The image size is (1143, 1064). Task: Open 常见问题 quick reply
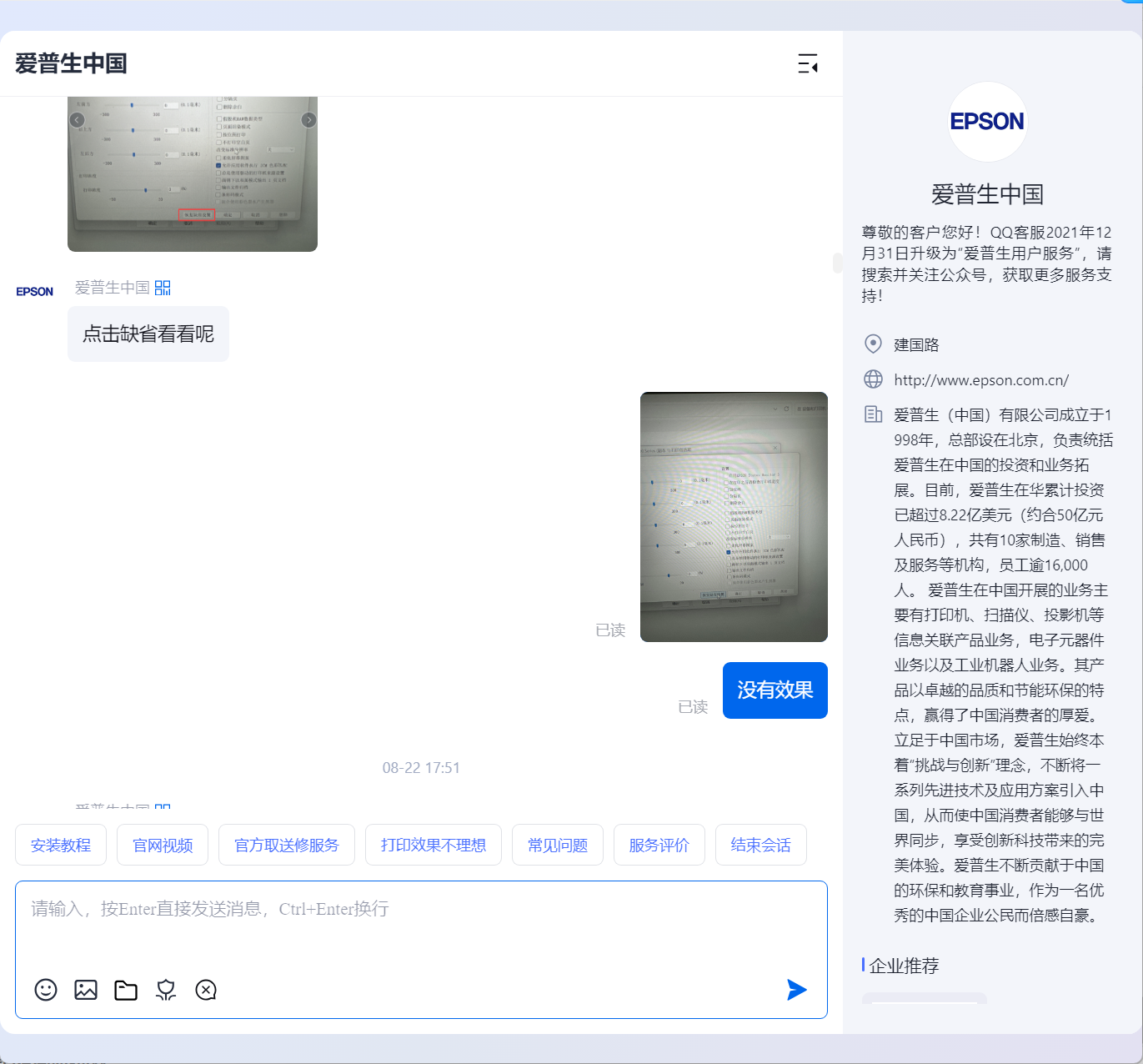coord(558,845)
